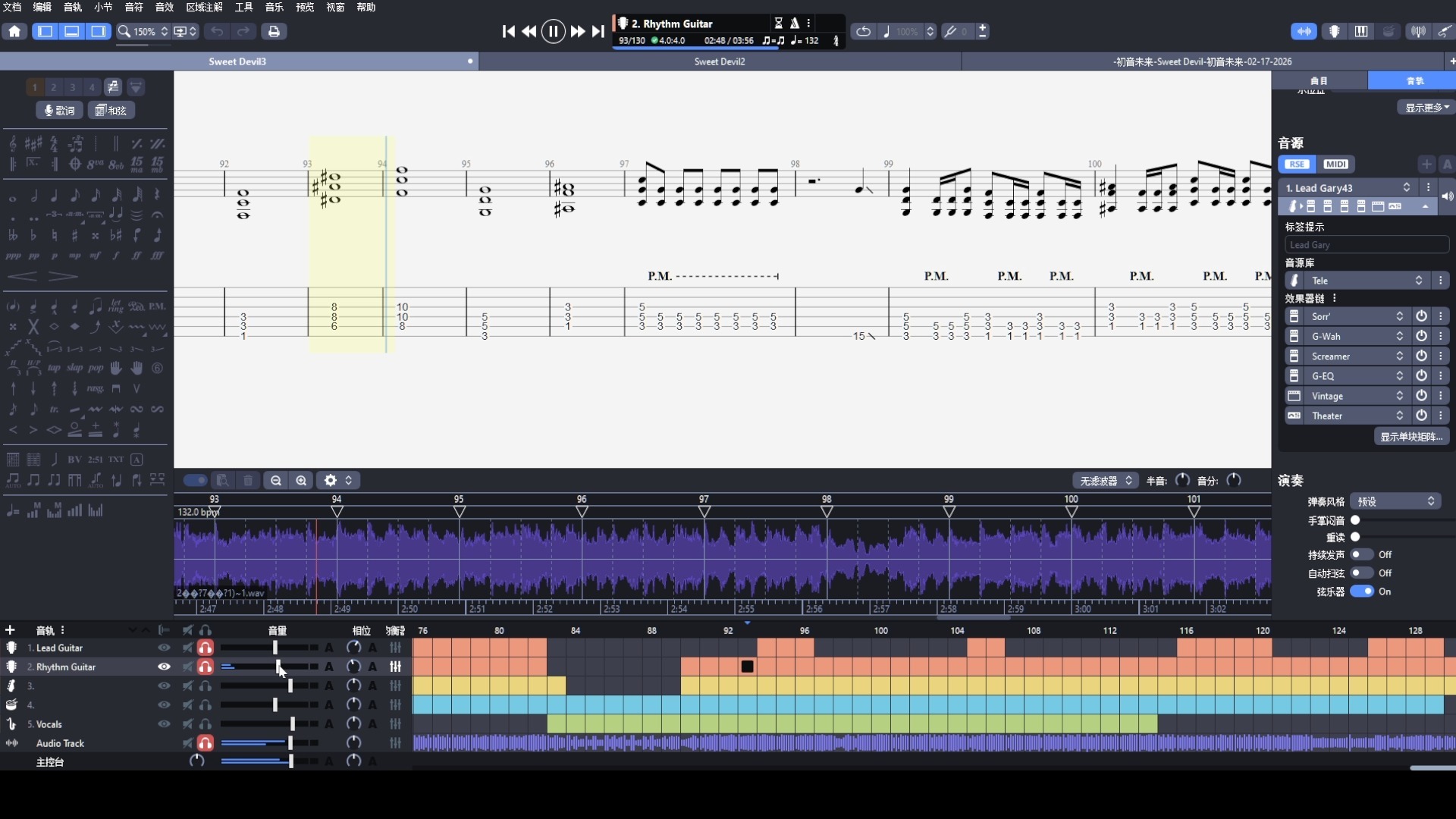This screenshot has height=819, width=1456.
Task: Switch to the Sweet Devil2 tab
Action: (720, 61)
